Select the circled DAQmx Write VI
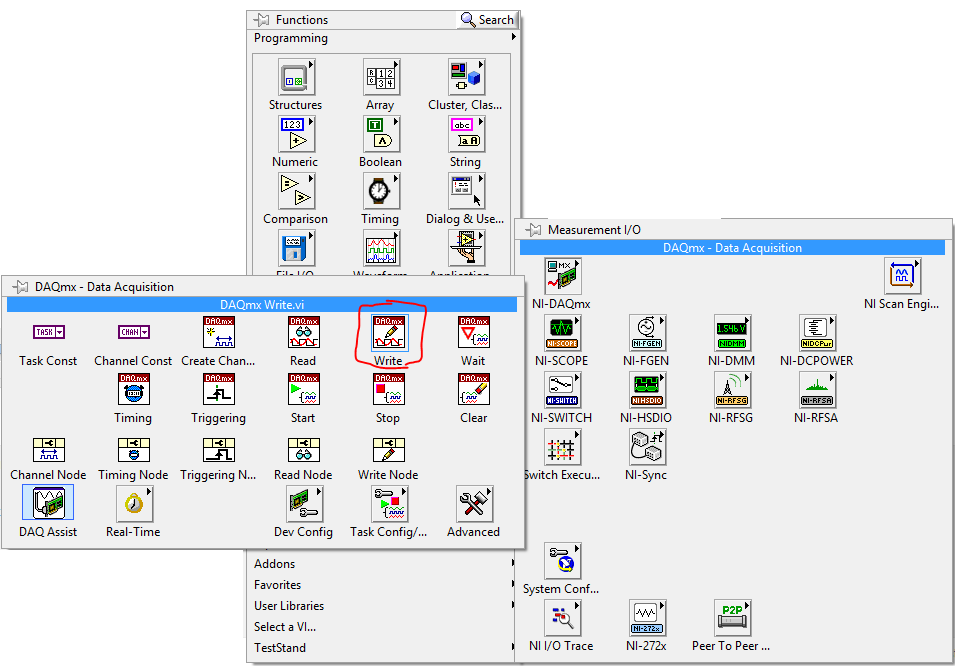 point(388,331)
